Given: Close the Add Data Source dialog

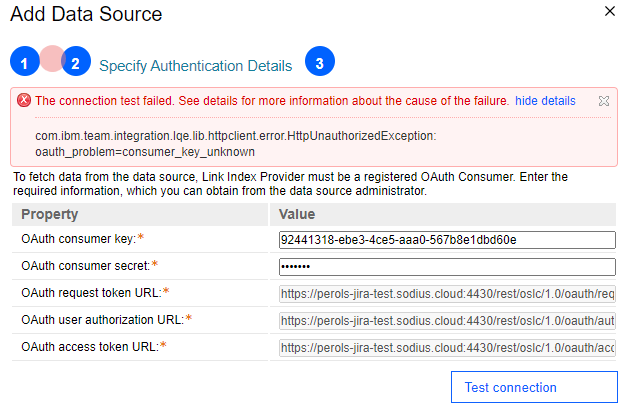Looking at the screenshot, I should tap(610, 11).
